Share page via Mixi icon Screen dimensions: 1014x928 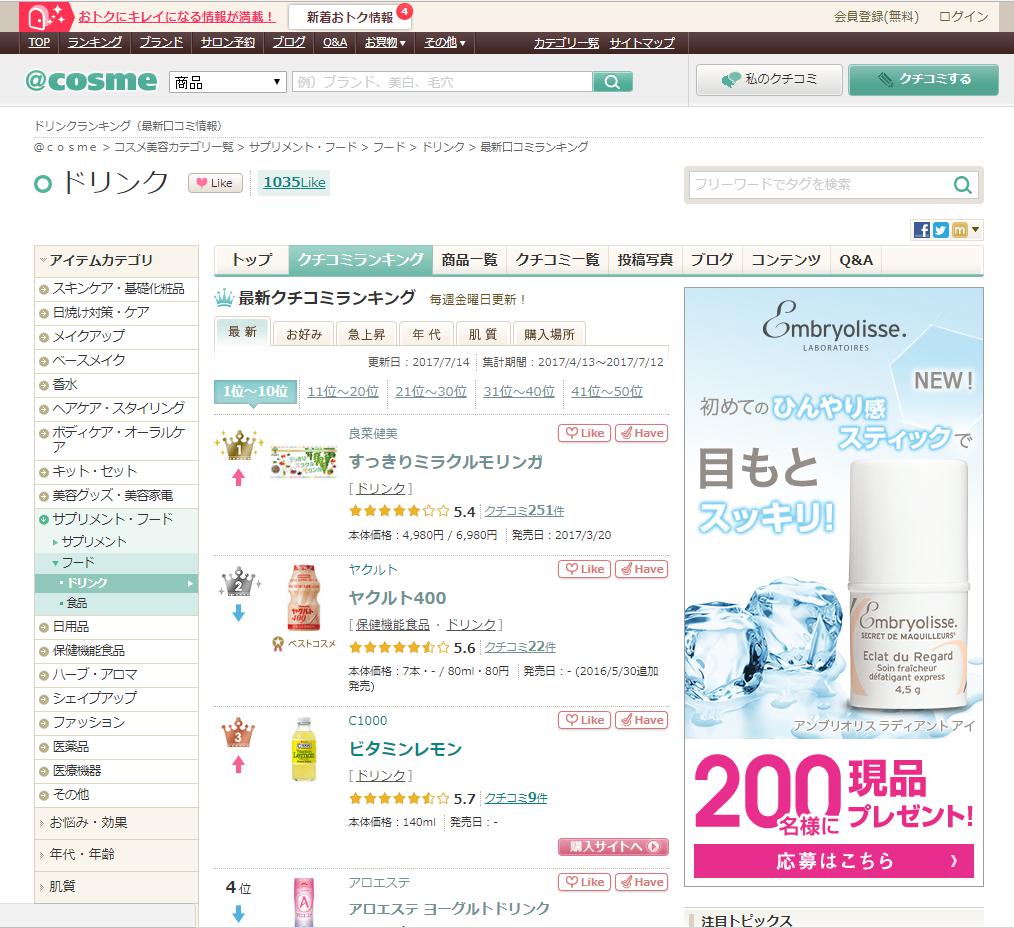(x=959, y=230)
